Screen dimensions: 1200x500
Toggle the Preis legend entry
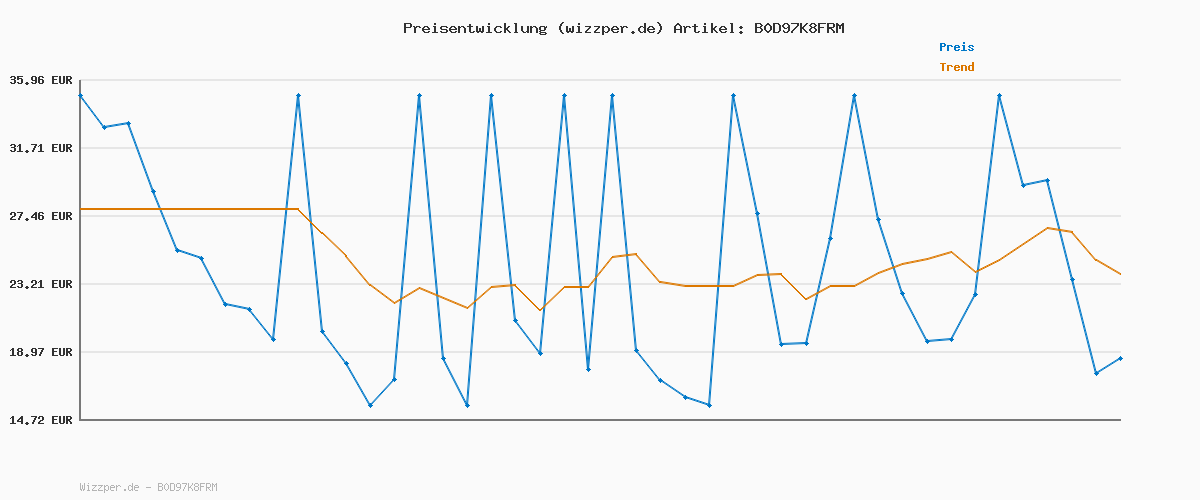[x=956, y=47]
